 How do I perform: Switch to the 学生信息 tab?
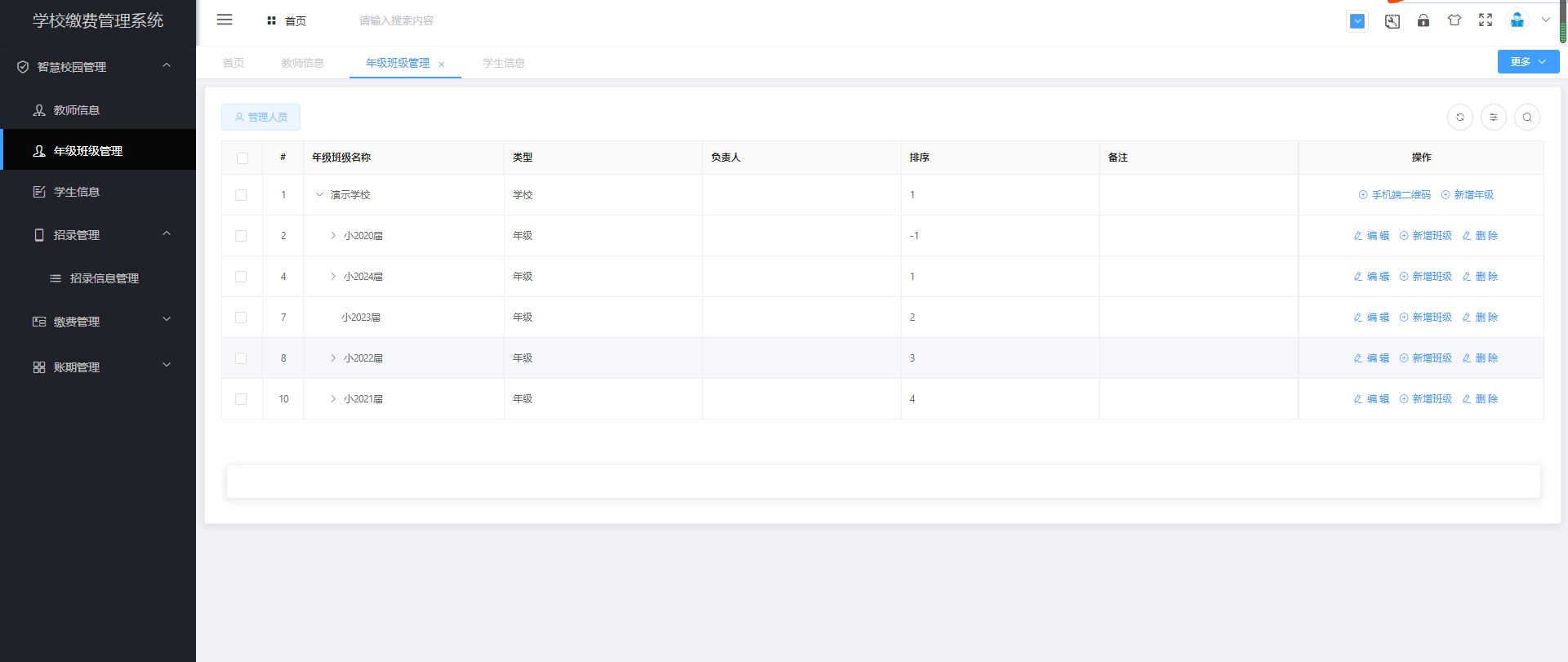point(503,63)
